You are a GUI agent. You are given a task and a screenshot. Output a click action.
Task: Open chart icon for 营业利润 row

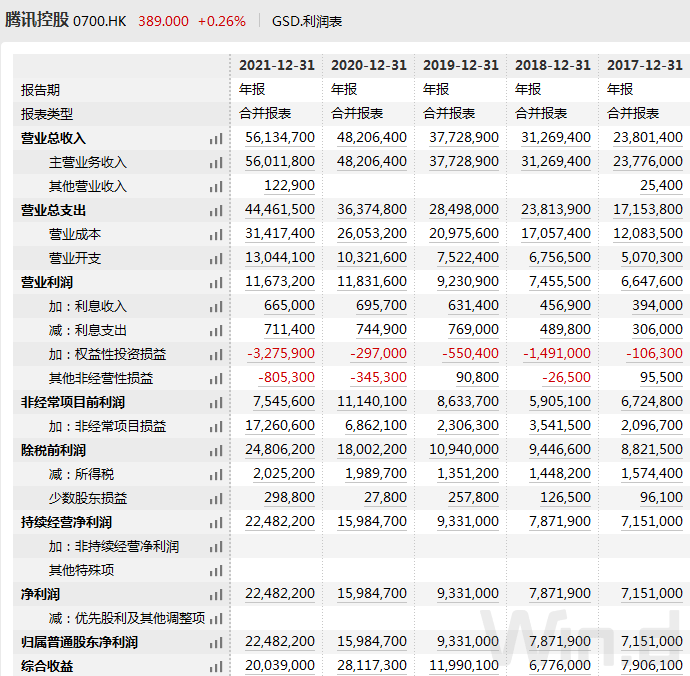coord(216,283)
